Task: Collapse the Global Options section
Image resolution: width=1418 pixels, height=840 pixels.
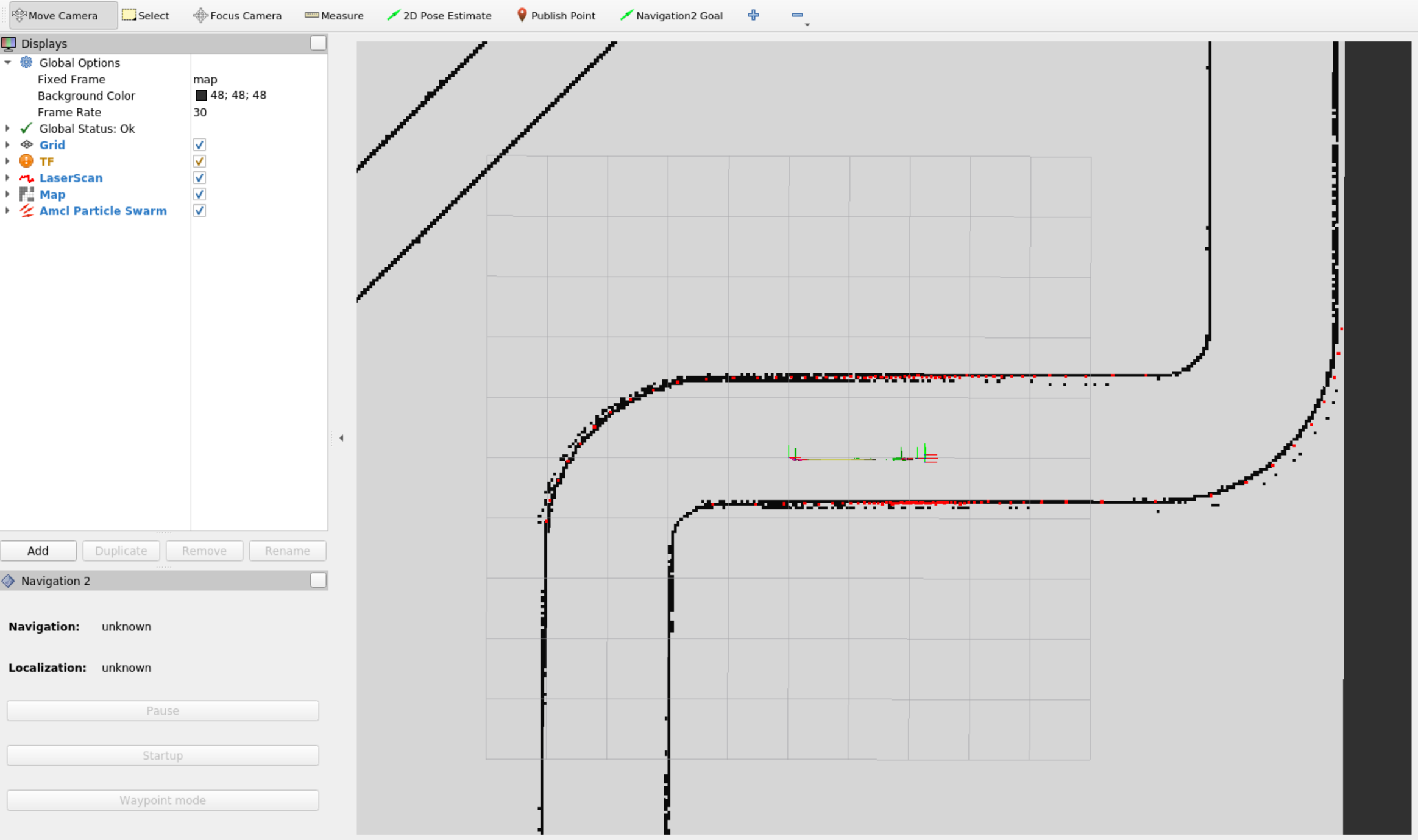Action: [x=7, y=63]
